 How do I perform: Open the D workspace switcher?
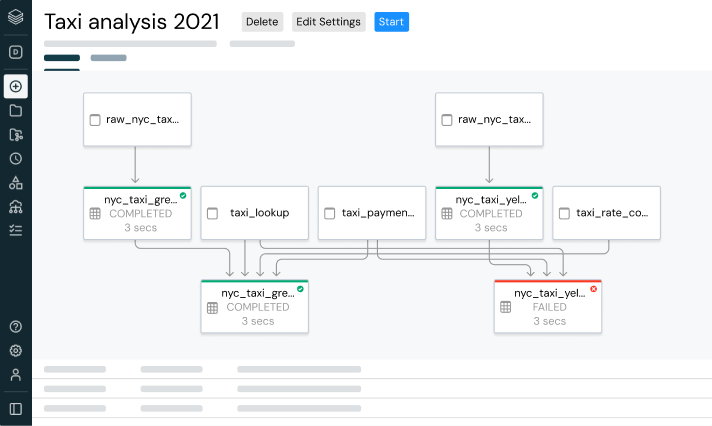pos(15,52)
